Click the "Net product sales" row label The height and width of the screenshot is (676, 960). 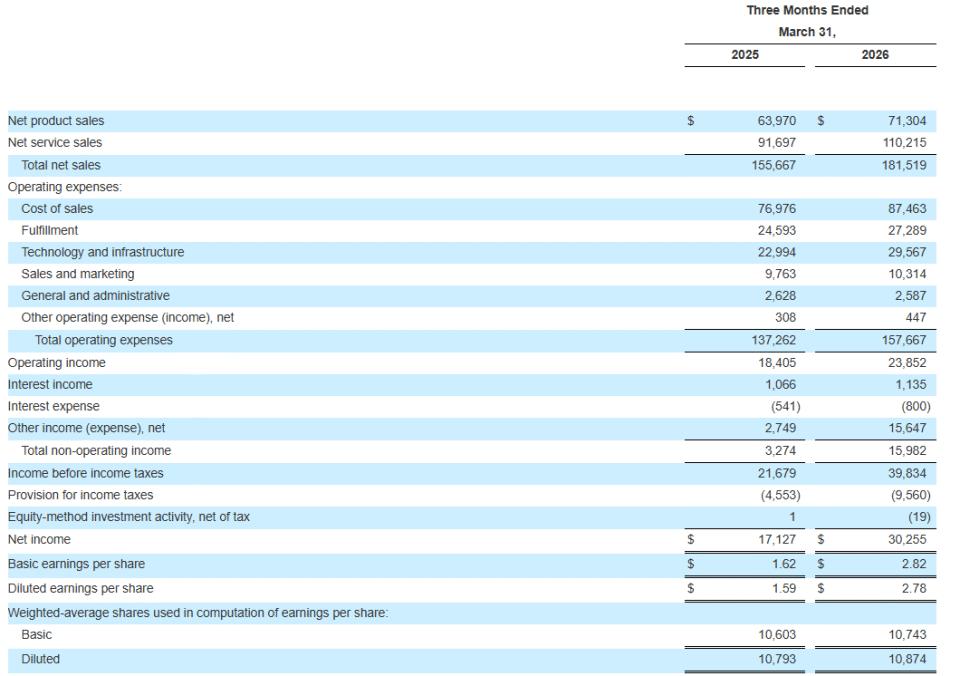click(x=56, y=121)
